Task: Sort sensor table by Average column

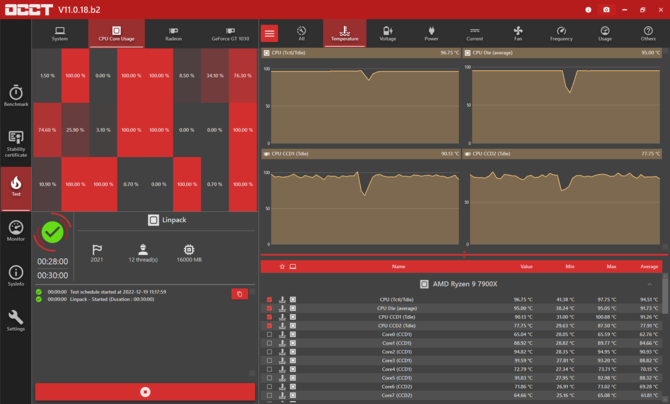Action: tap(649, 266)
